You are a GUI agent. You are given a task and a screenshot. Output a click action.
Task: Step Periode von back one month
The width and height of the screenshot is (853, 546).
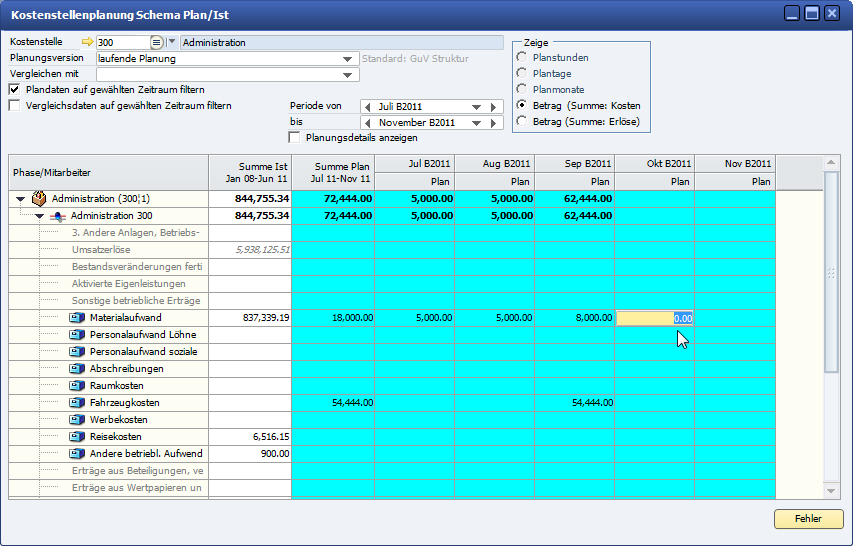pyautogui.click(x=367, y=107)
